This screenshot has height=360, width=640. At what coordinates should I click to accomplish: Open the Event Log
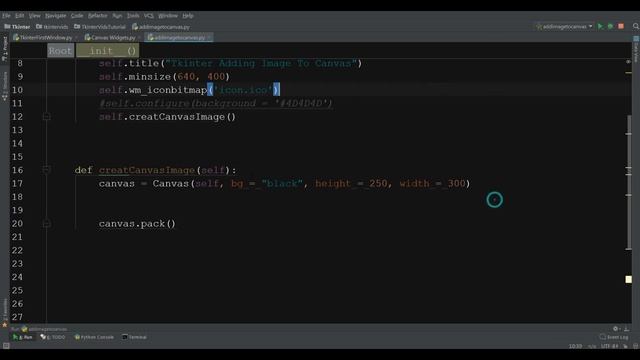tap(614, 337)
